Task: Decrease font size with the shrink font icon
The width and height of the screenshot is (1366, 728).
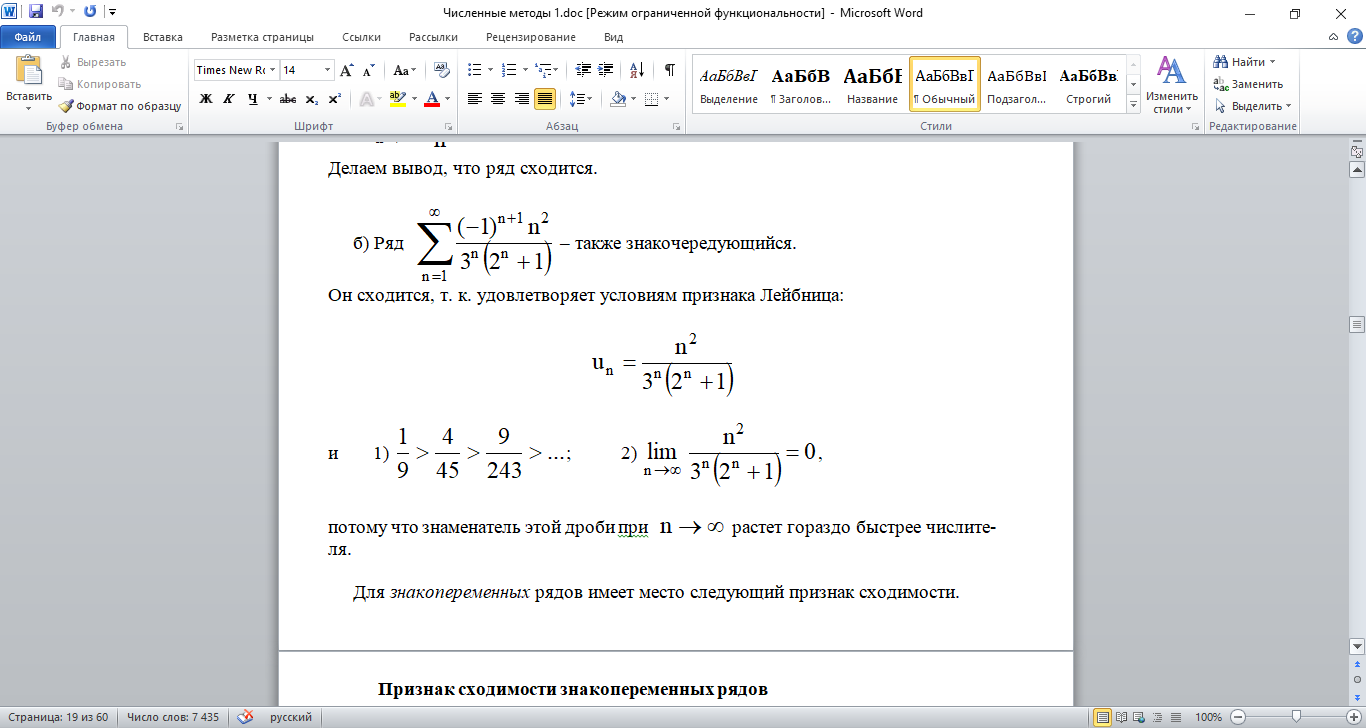Action: [368, 70]
